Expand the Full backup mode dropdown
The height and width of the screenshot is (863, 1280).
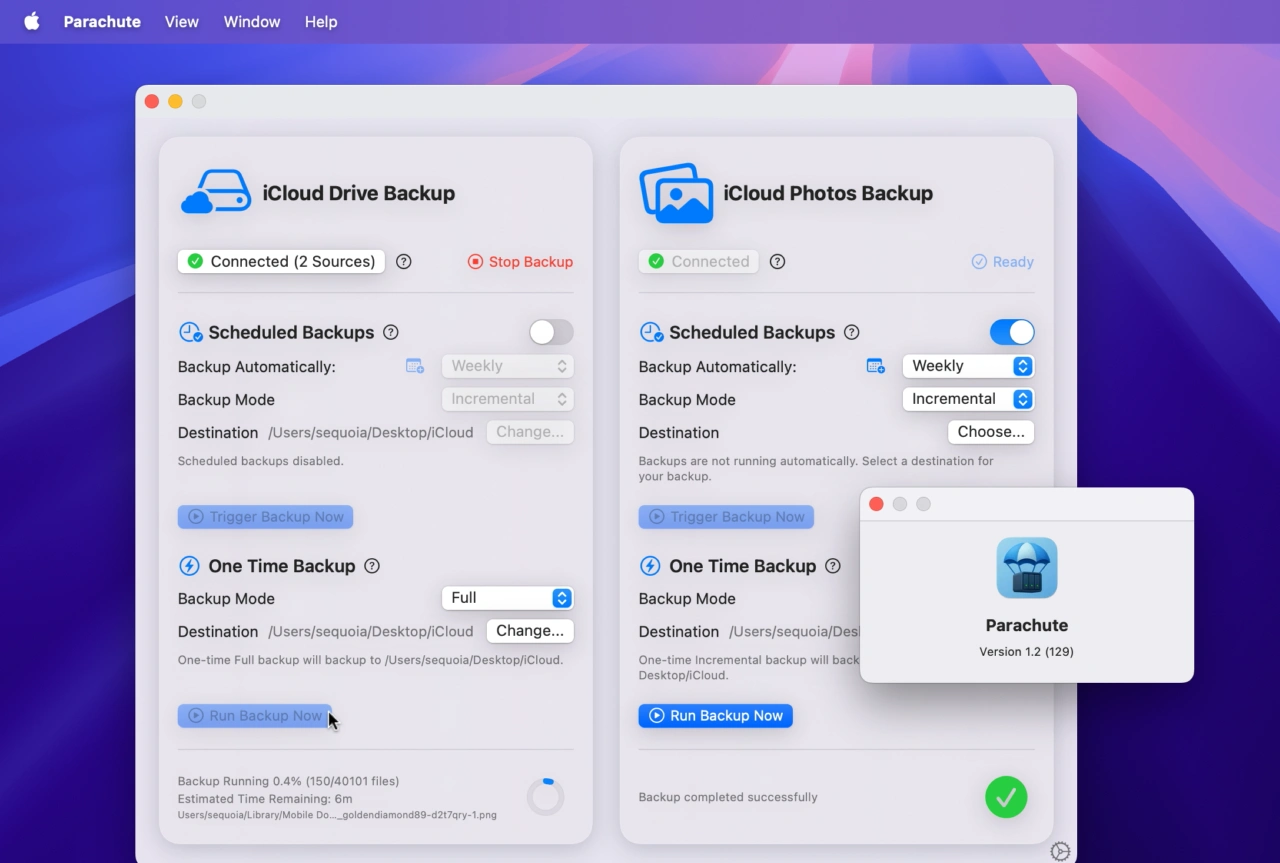tap(508, 598)
